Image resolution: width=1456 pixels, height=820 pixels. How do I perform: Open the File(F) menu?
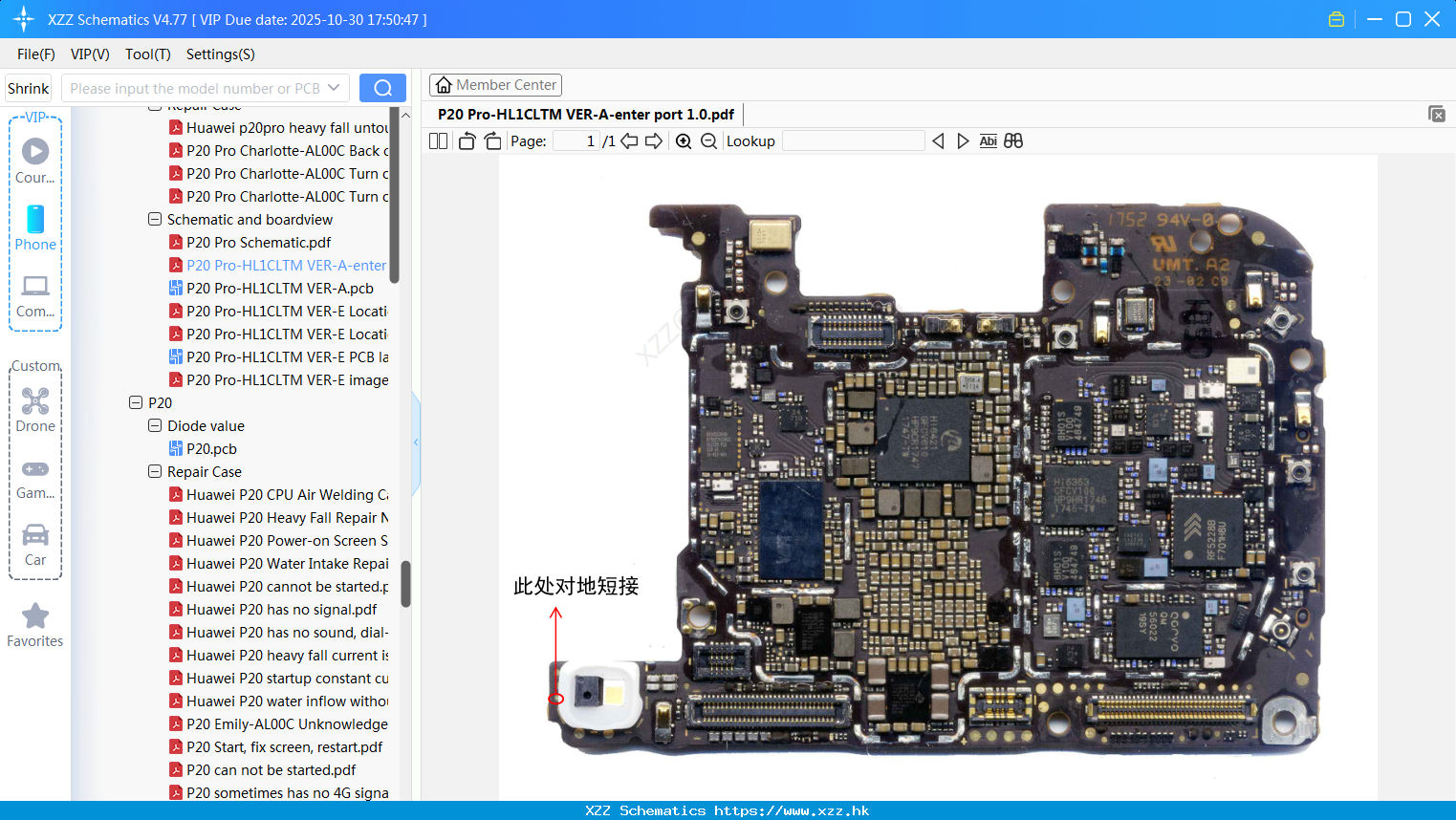coord(36,54)
